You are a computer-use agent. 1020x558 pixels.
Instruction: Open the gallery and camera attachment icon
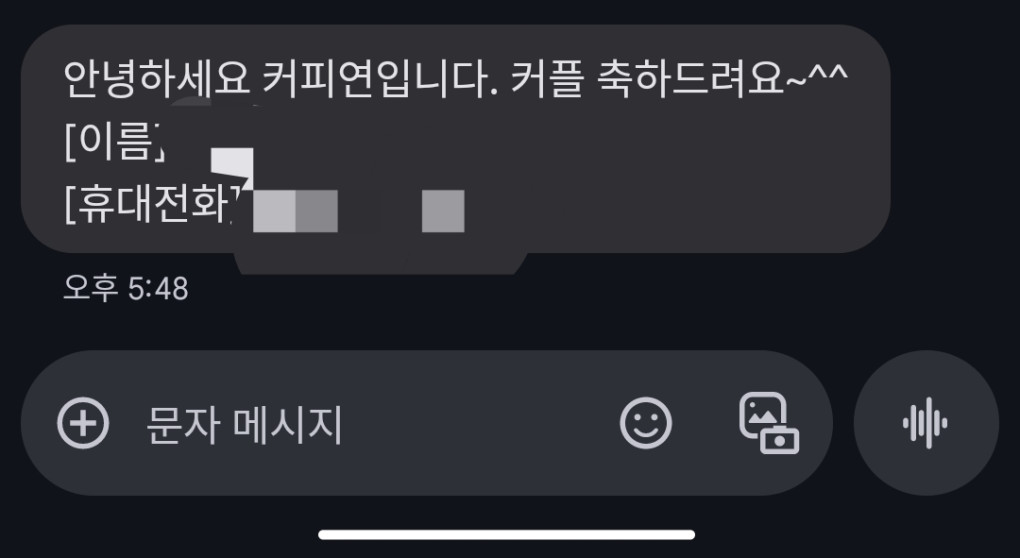769,423
